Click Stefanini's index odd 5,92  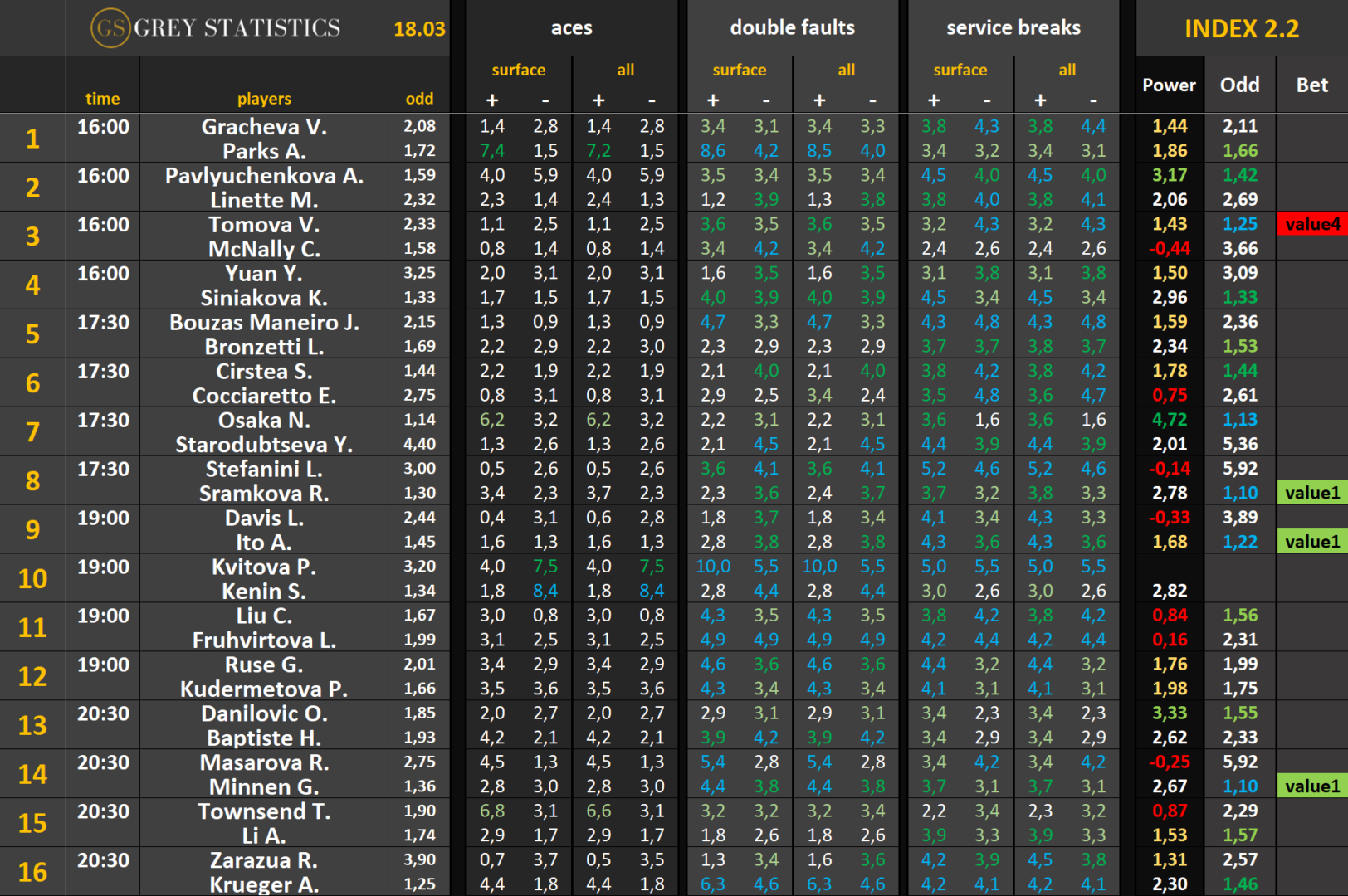(1240, 470)
